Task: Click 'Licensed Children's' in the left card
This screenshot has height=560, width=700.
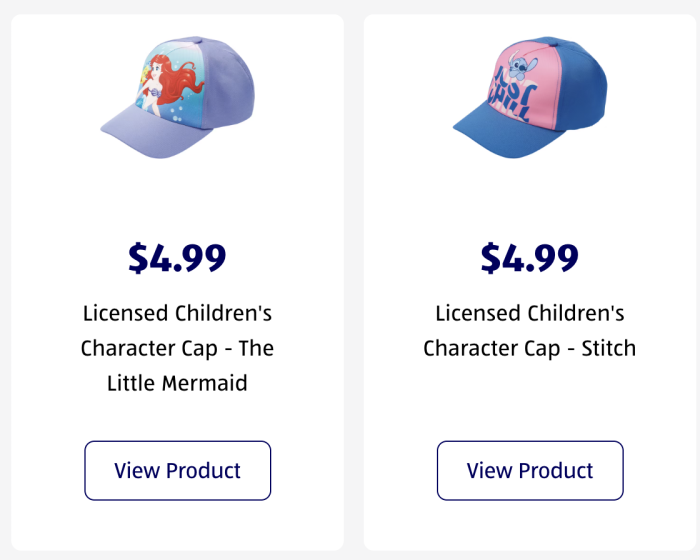Action: [x=177, y=313]
